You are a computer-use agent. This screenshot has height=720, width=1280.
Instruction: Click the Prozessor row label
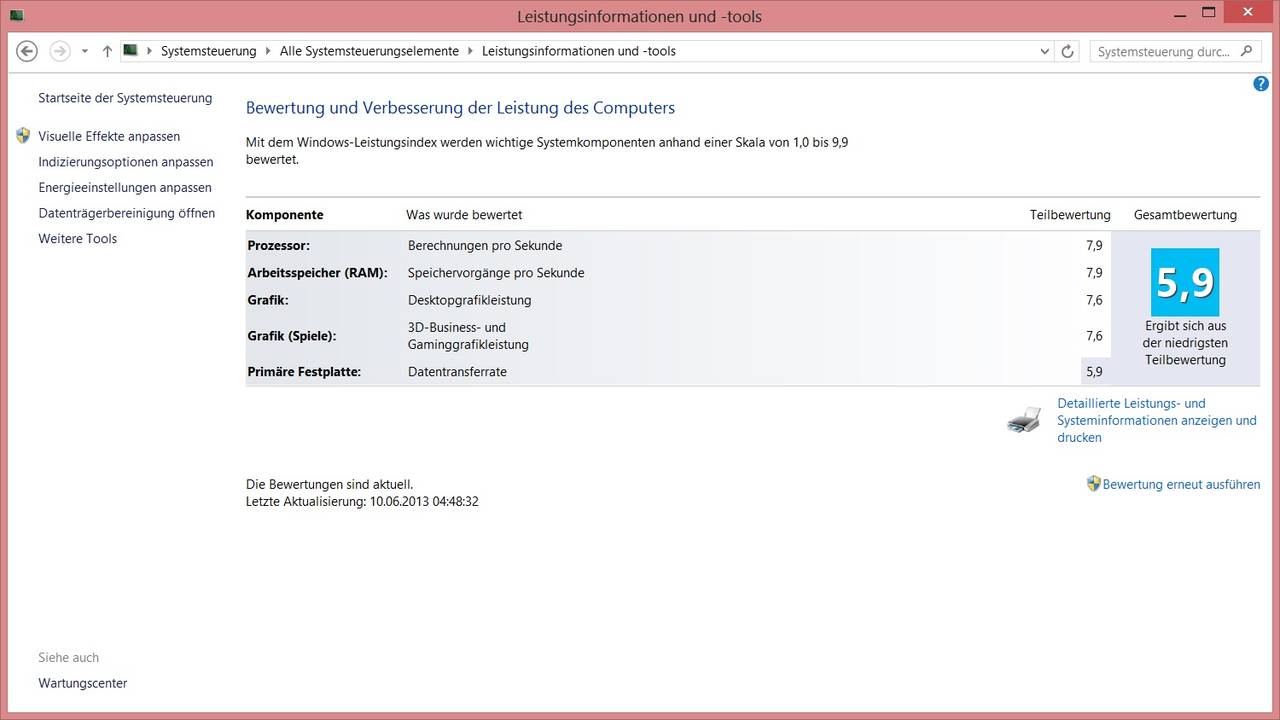279,245
